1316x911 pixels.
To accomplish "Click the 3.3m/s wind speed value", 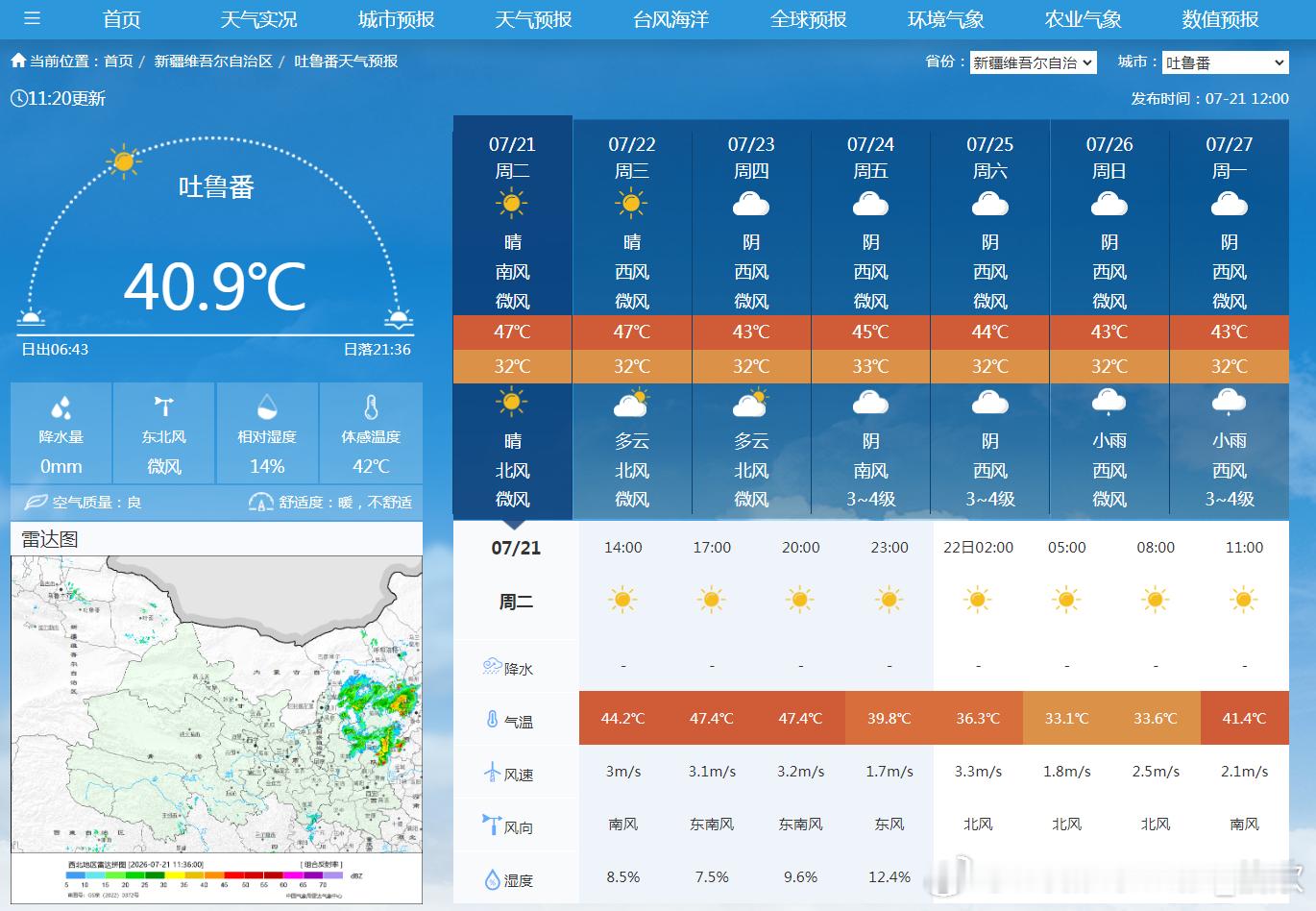I will click(x=978, y=771).
